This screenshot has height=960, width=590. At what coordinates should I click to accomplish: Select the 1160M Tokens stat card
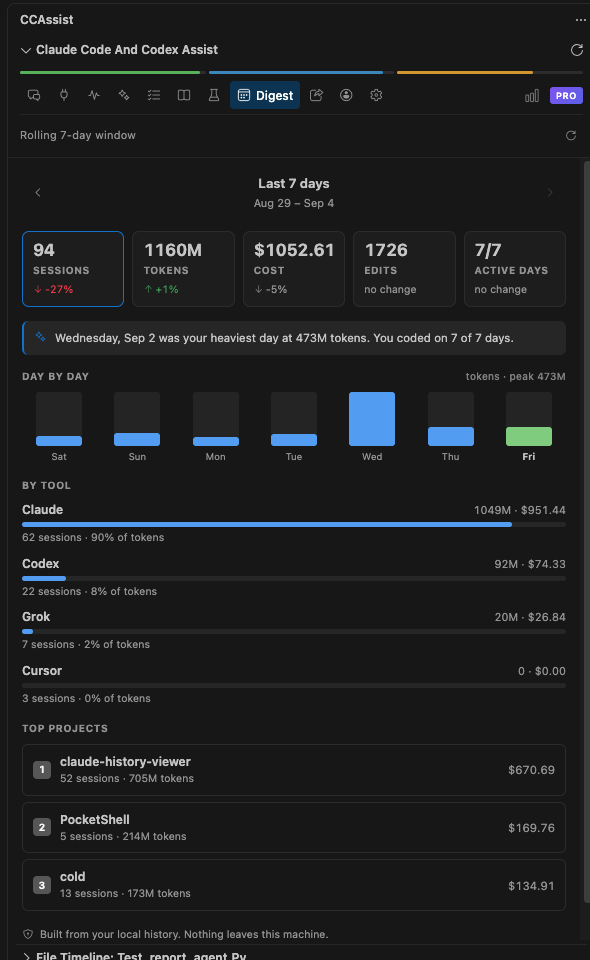(x=184, y=269)
